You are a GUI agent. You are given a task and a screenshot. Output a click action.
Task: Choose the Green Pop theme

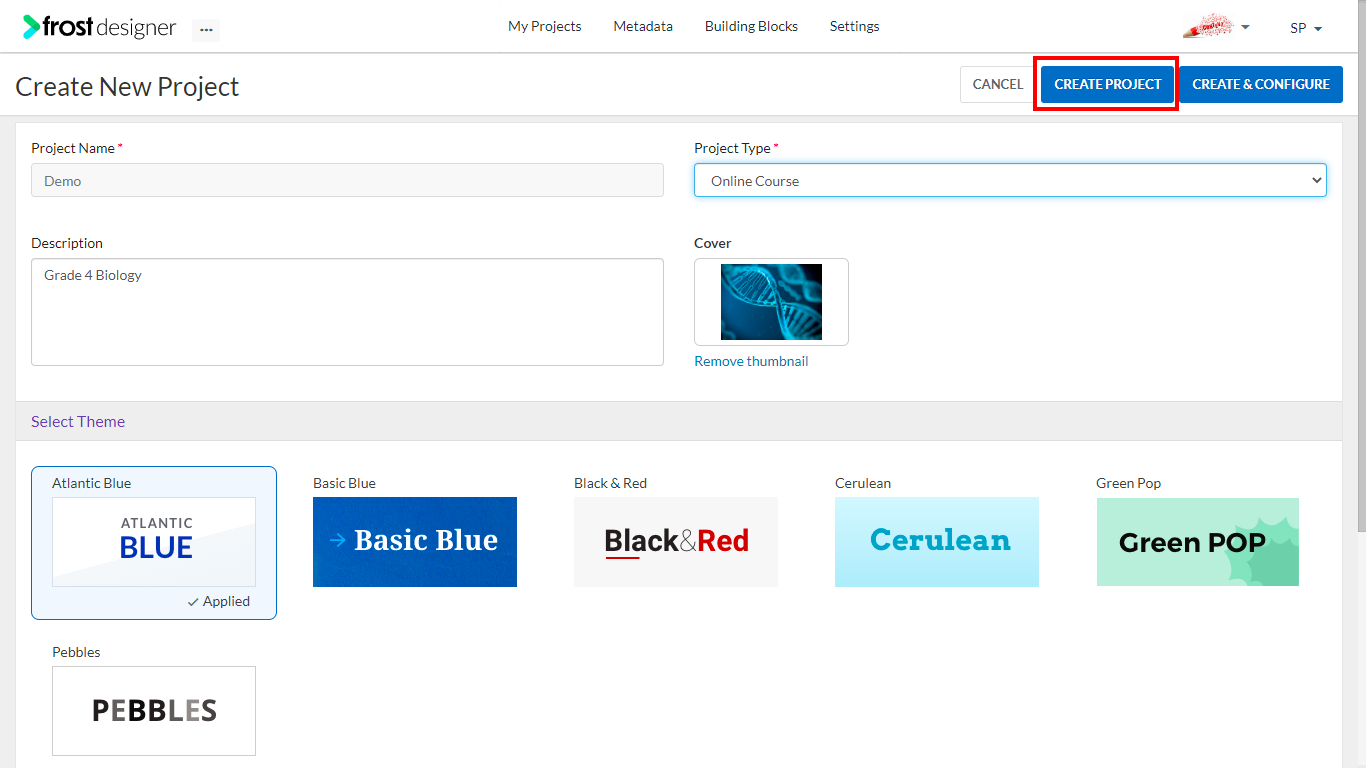point(1198,542)
